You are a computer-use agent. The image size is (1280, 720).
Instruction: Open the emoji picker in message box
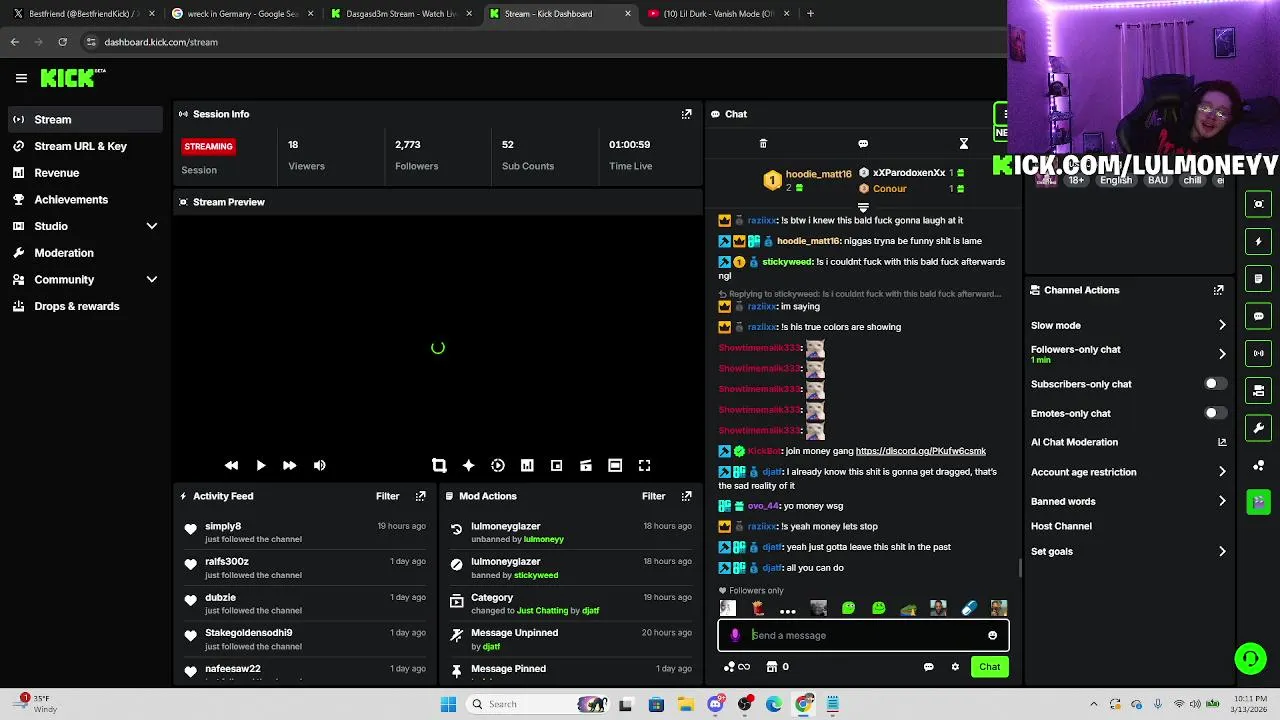click(992, 635)
